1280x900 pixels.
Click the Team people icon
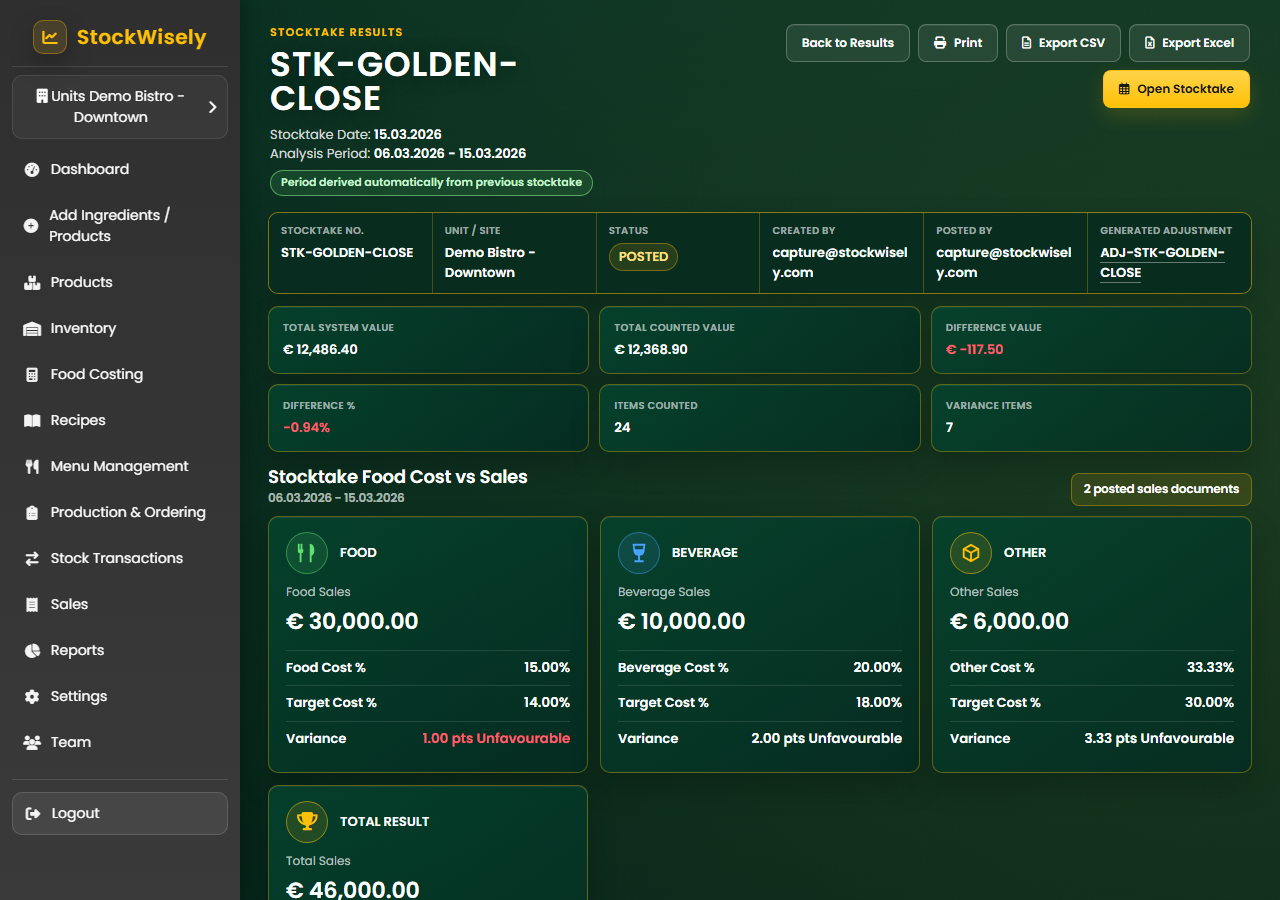(x=32, y=743)
